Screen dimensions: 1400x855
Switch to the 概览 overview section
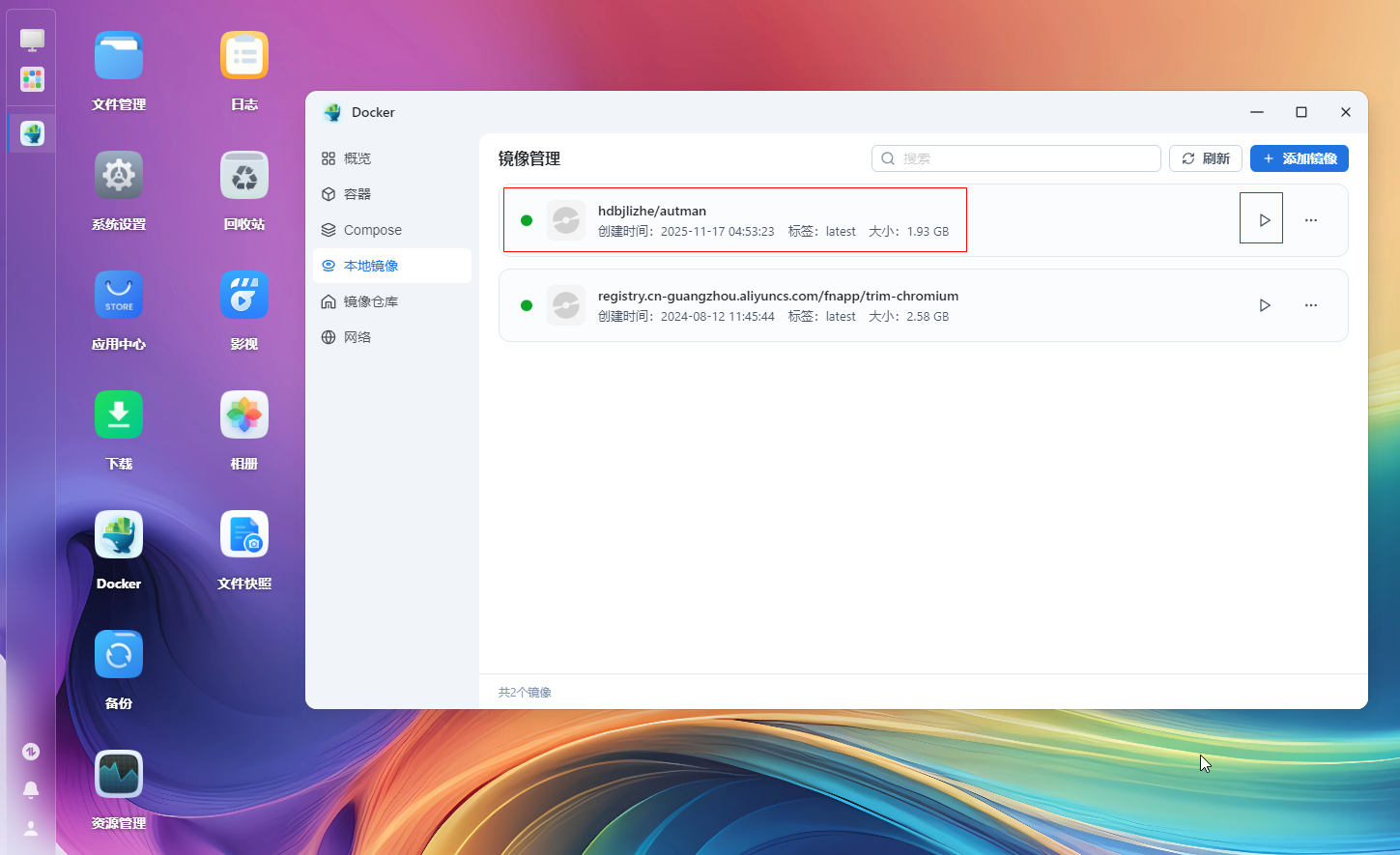click(x=357, y=158)
